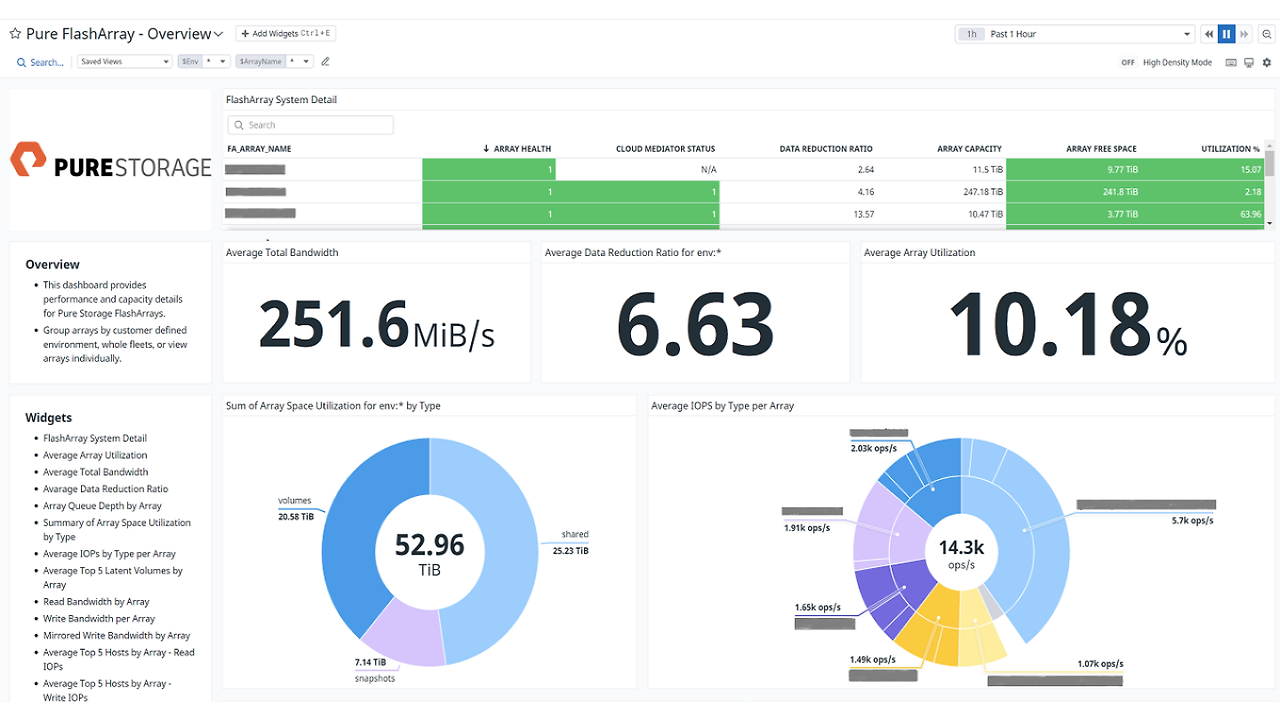Screen dimensions: 1280x720
Task: Open Read Bandwidth by Array link
Action: point(96,602)
